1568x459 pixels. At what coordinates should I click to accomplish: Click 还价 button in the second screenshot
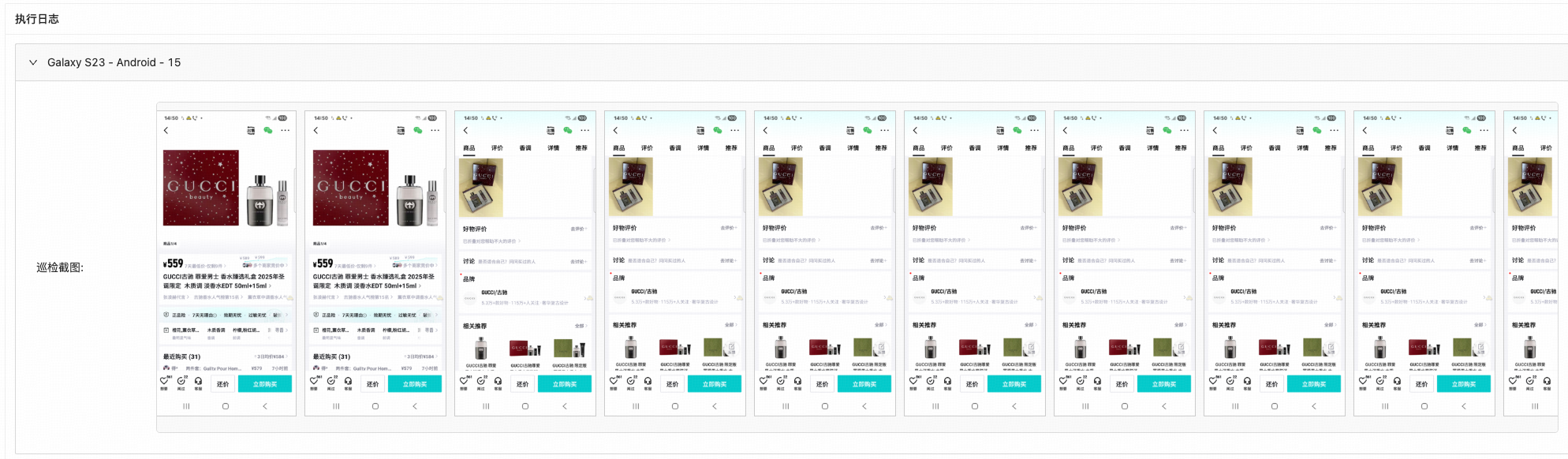[x=372, y=384]
